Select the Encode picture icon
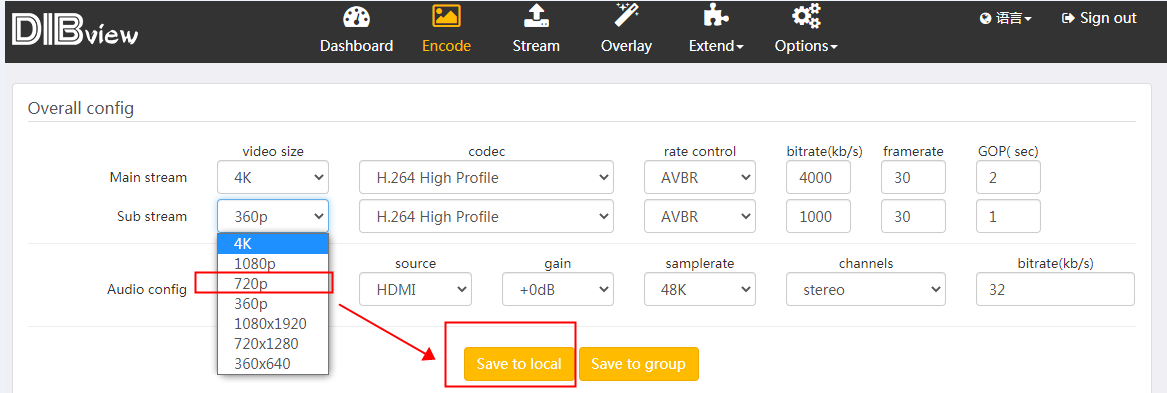 (447, 16)
